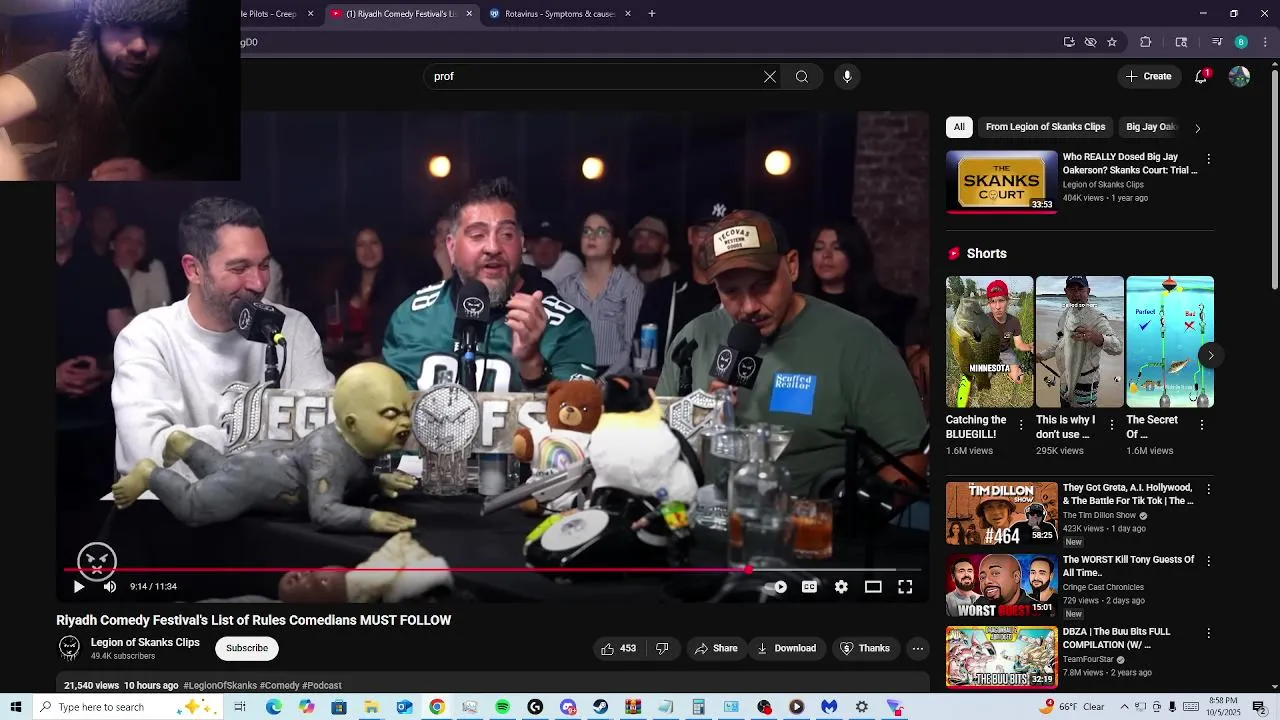Screen dimensions: 1280x720
Task: Open options for DBZA Buu Bits video
Action: (1208, 633)
